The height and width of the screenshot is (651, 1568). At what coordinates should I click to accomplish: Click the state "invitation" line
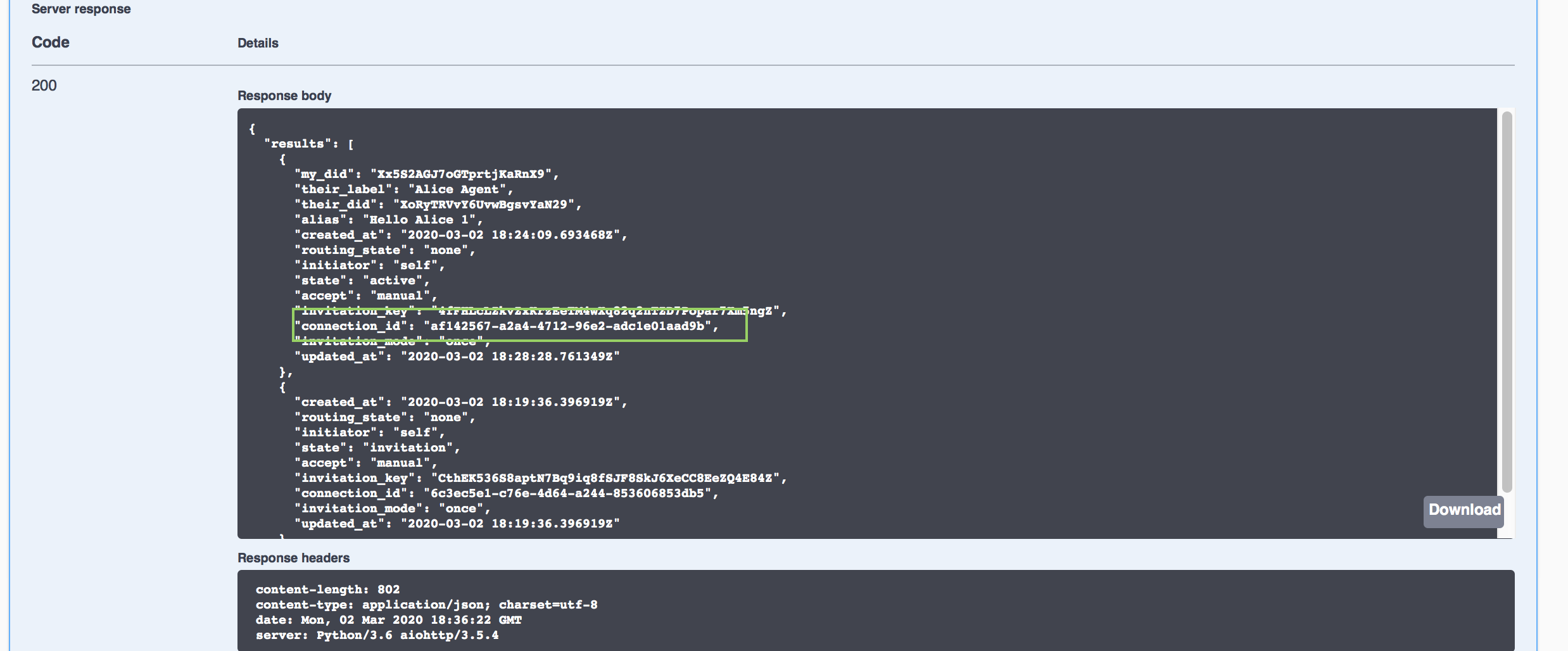[377, 448]
